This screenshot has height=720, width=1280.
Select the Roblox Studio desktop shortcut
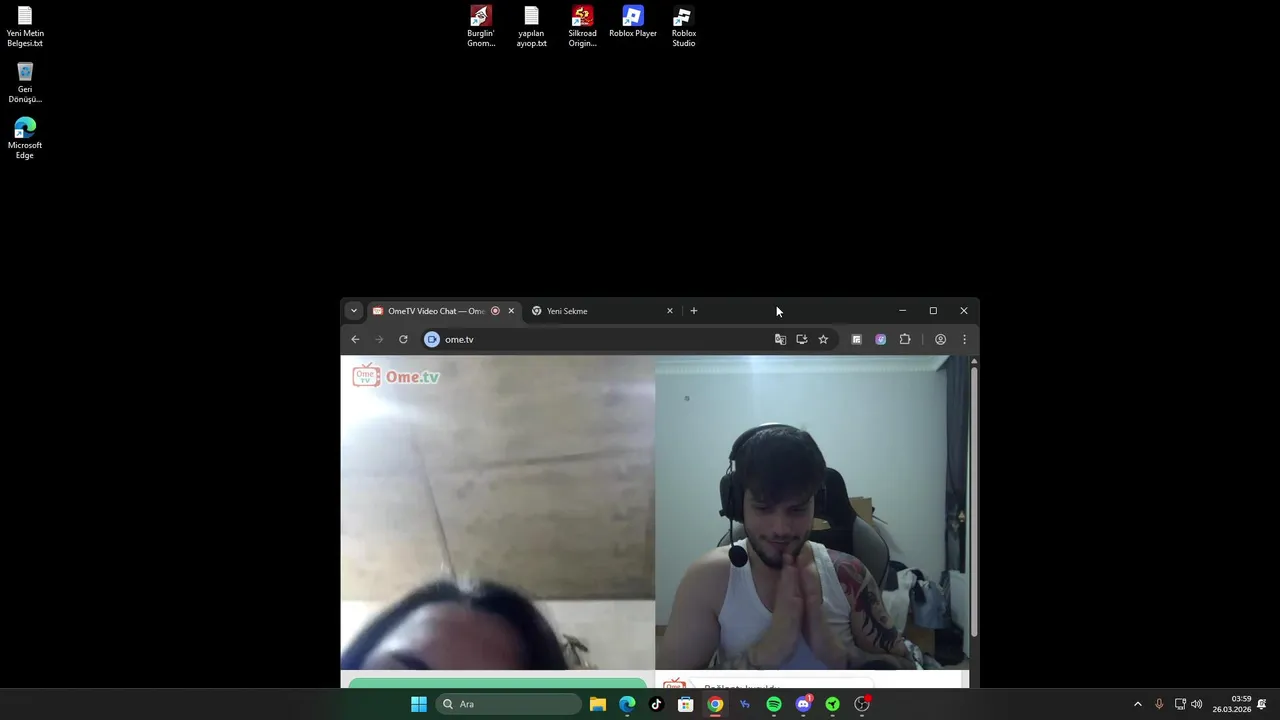pos(684,27)
